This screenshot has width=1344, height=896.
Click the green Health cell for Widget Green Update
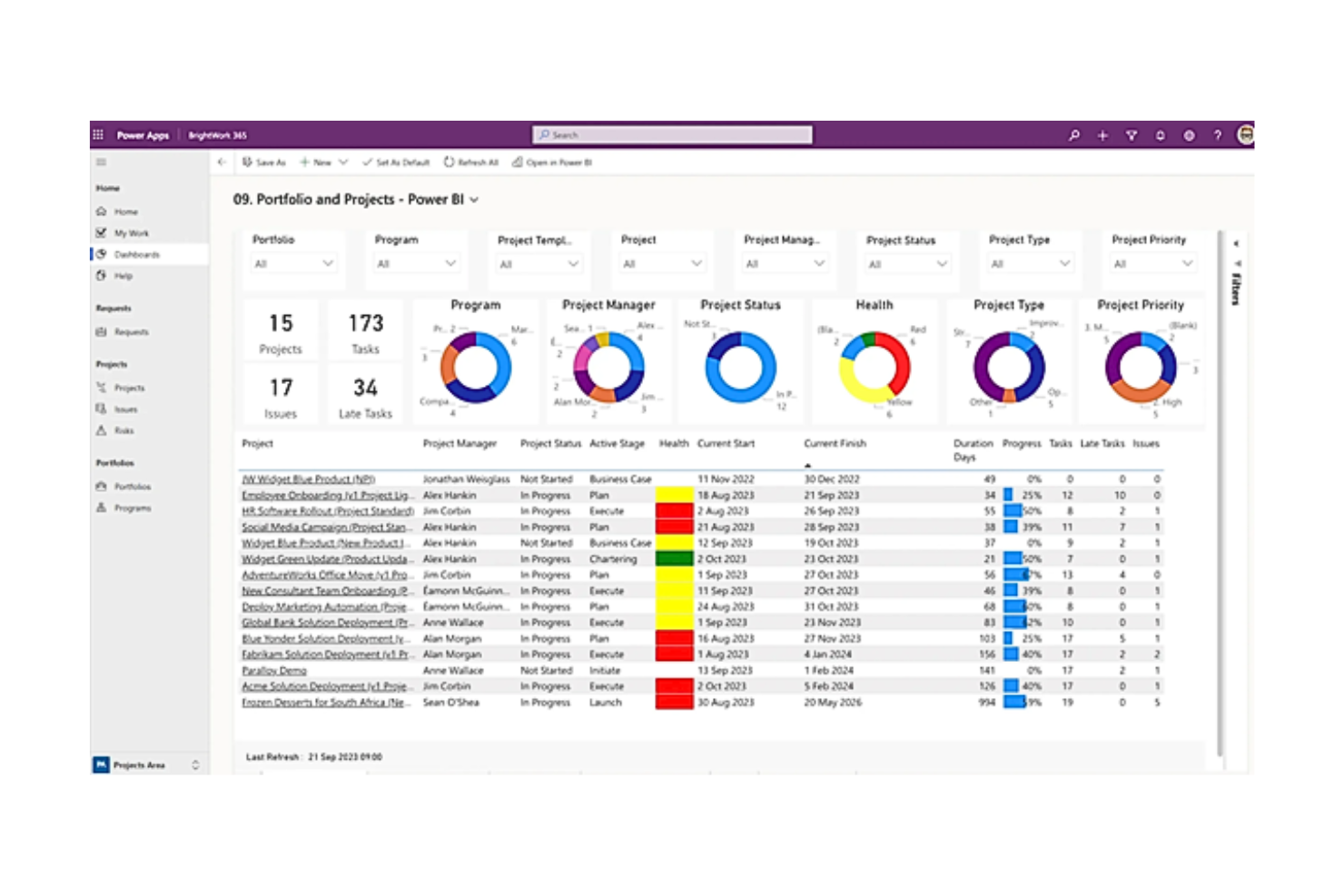coord(674,559)
